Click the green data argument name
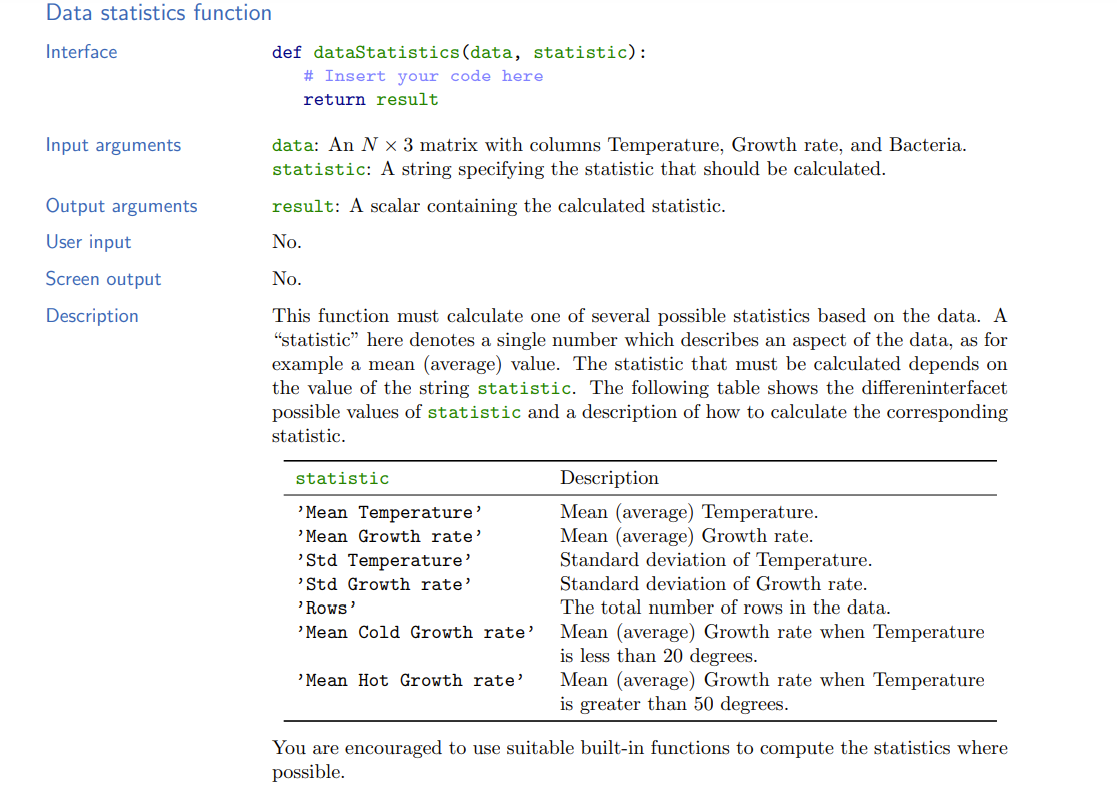1117x795 pixels. [x=291, y=145]
